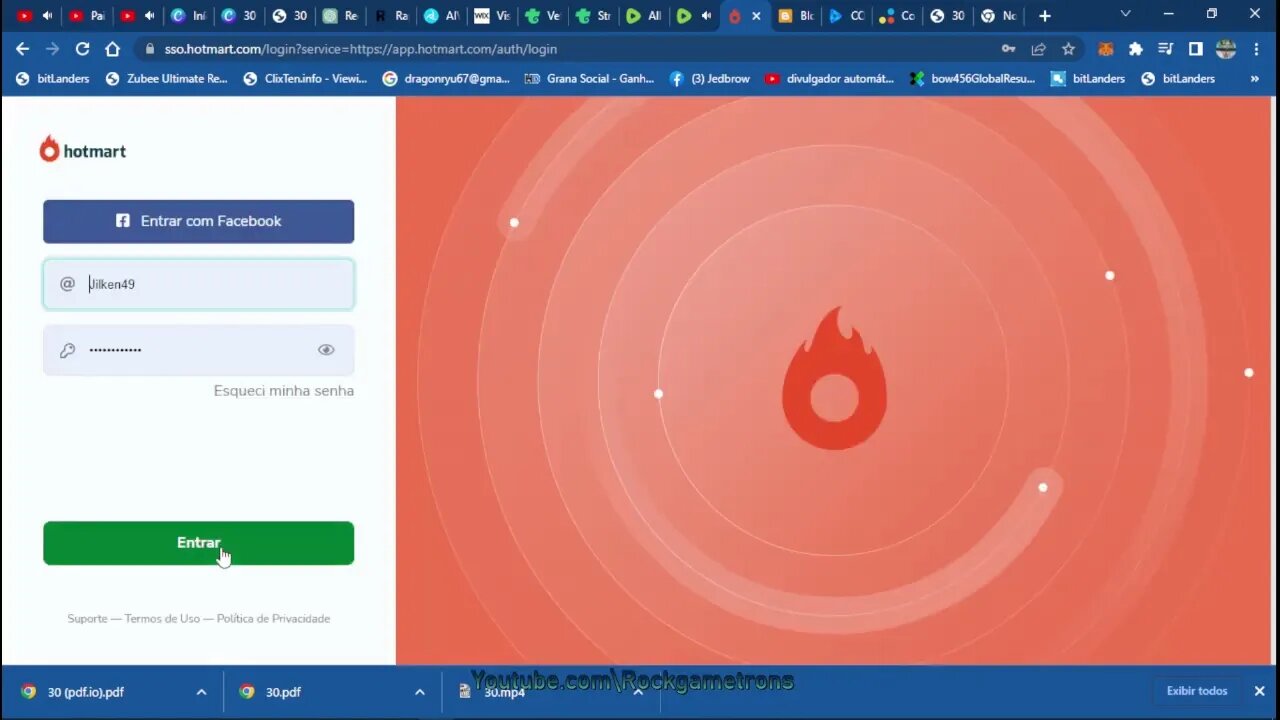Switch to the "Ve" tab
1280x720 pixels.
pyautogui.click(x=542, y=16)
